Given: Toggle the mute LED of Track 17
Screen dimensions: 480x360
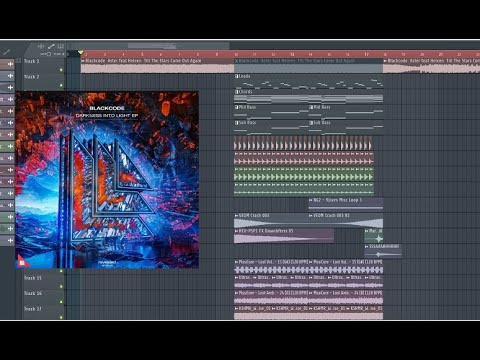Looking at the screenshot, I should coord(61,317).
